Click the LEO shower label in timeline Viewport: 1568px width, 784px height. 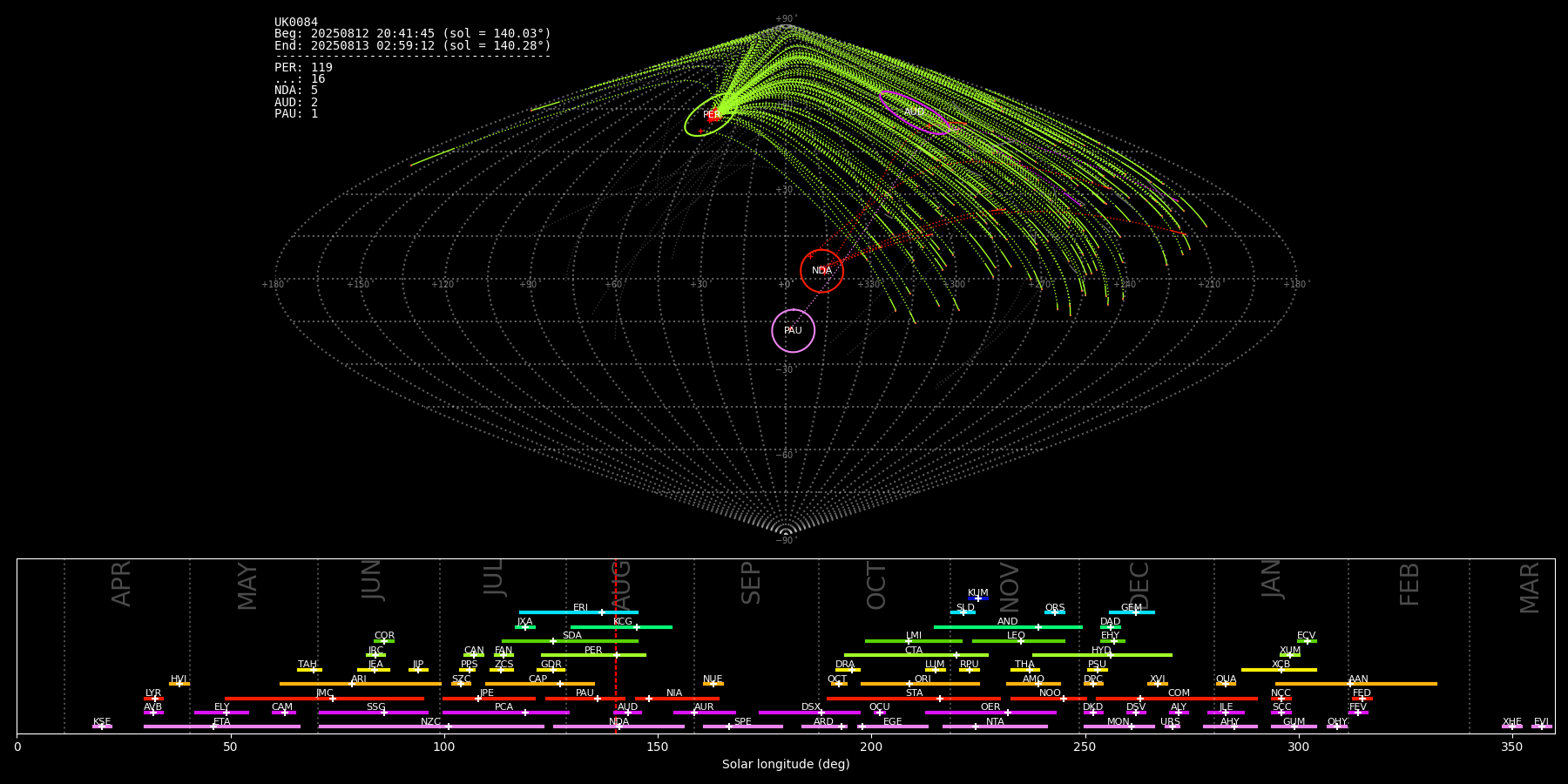[1016, 636]
